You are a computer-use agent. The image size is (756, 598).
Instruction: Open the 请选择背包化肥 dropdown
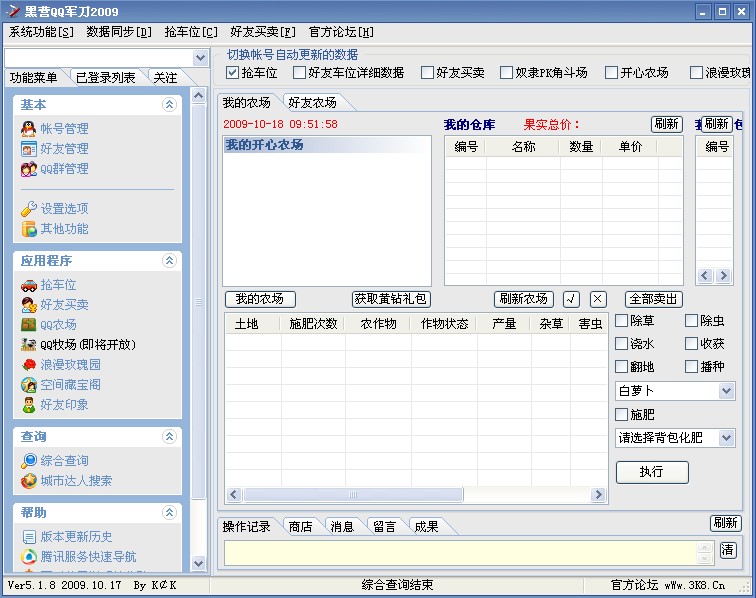[726, 438]
